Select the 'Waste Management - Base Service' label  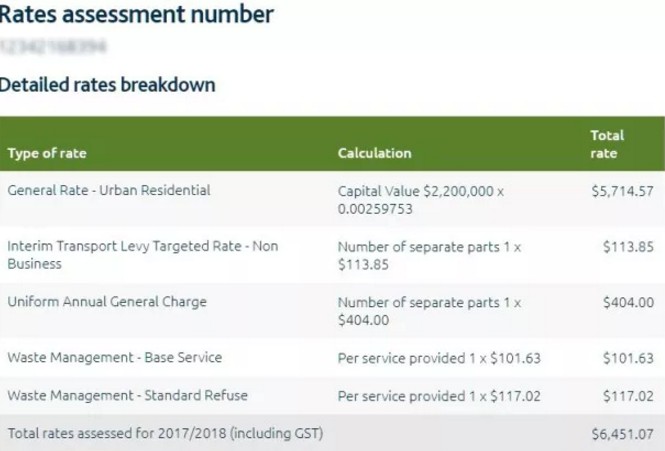tap(114, 357)
